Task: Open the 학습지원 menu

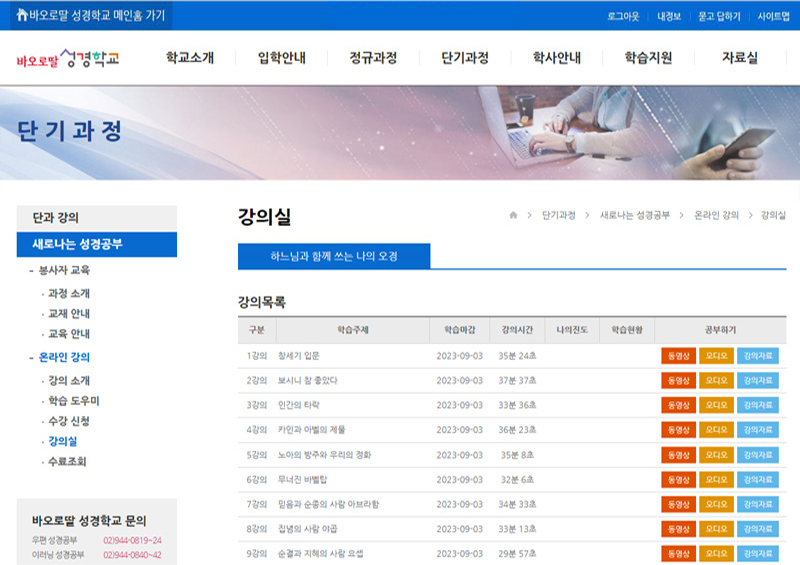Action: [x=648, y=58]
